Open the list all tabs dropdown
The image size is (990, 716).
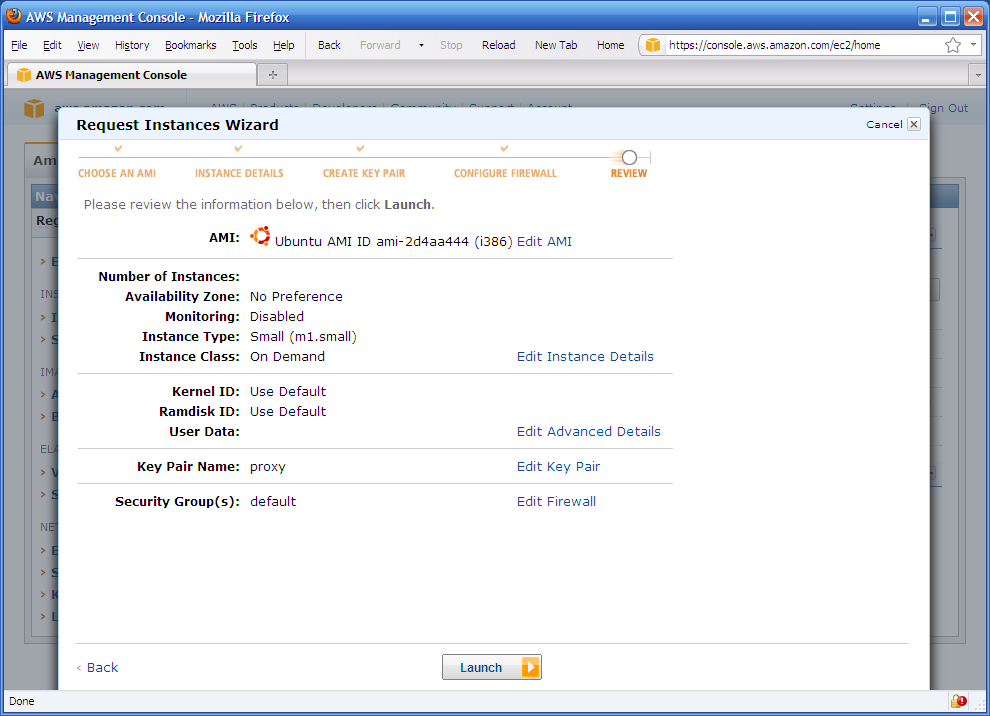977,75
